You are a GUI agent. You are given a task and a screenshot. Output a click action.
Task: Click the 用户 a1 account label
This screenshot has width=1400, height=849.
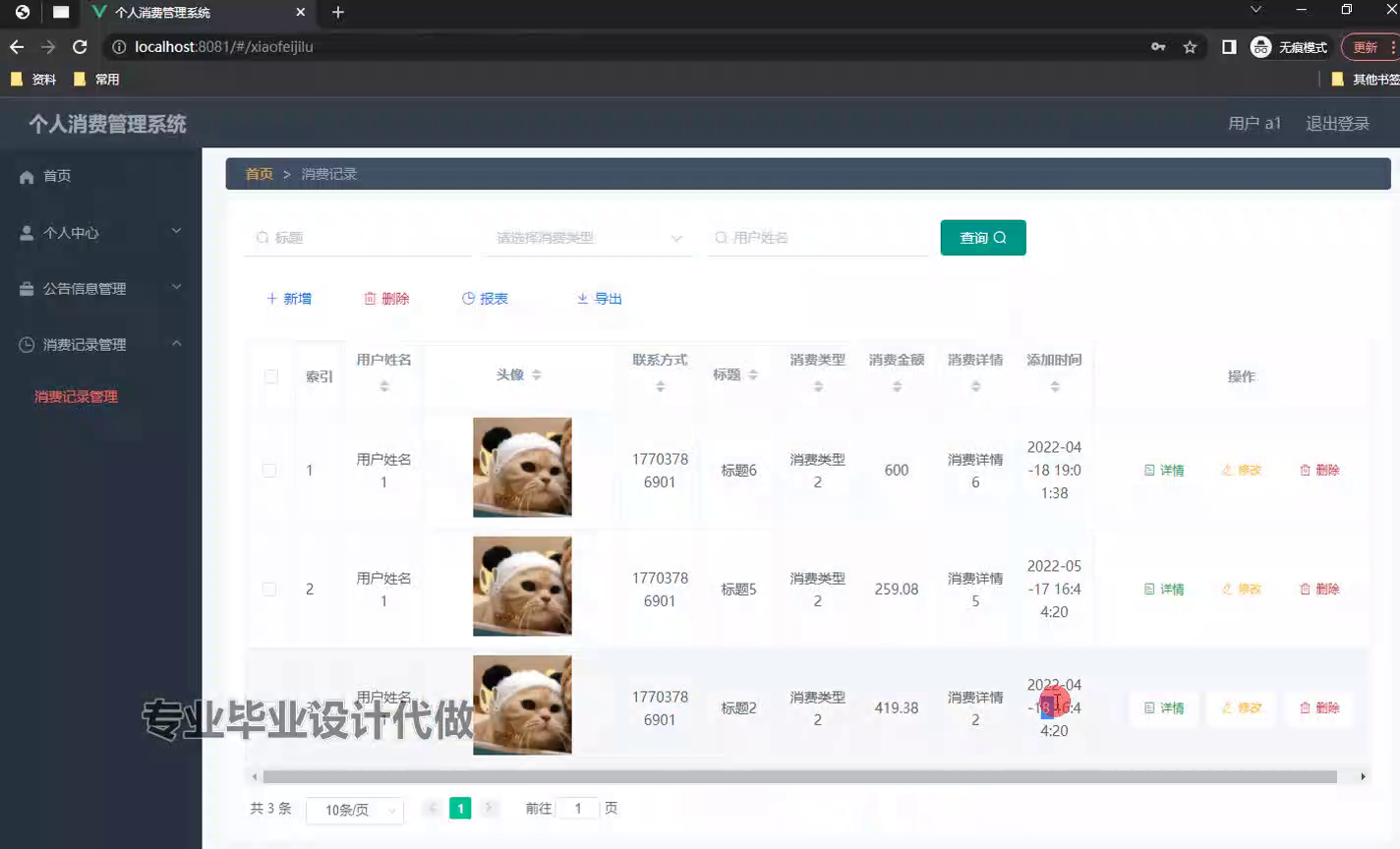click(x=1254, y=124)
